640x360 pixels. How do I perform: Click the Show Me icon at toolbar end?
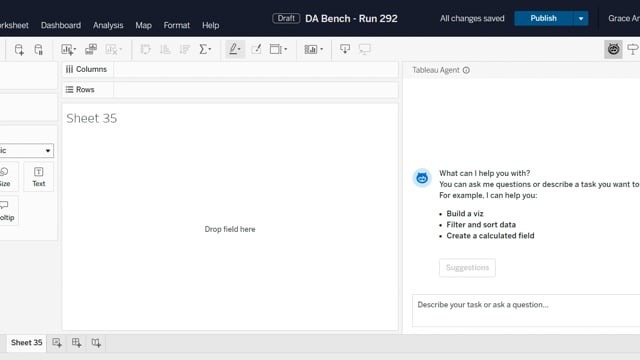point(633,49)
